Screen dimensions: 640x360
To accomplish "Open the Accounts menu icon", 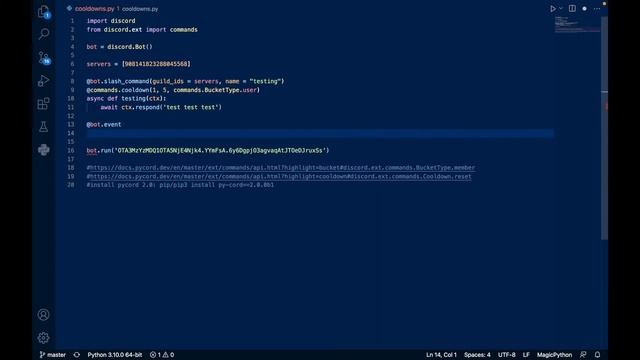I will [x=44, y=315].
